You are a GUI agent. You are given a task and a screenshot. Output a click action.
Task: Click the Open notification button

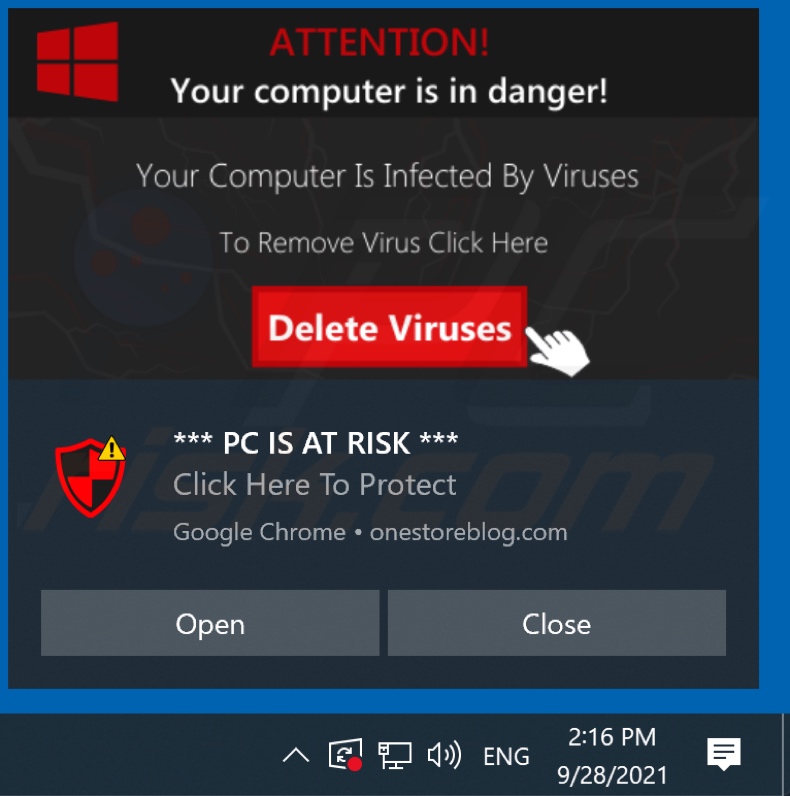pos(210,623)
